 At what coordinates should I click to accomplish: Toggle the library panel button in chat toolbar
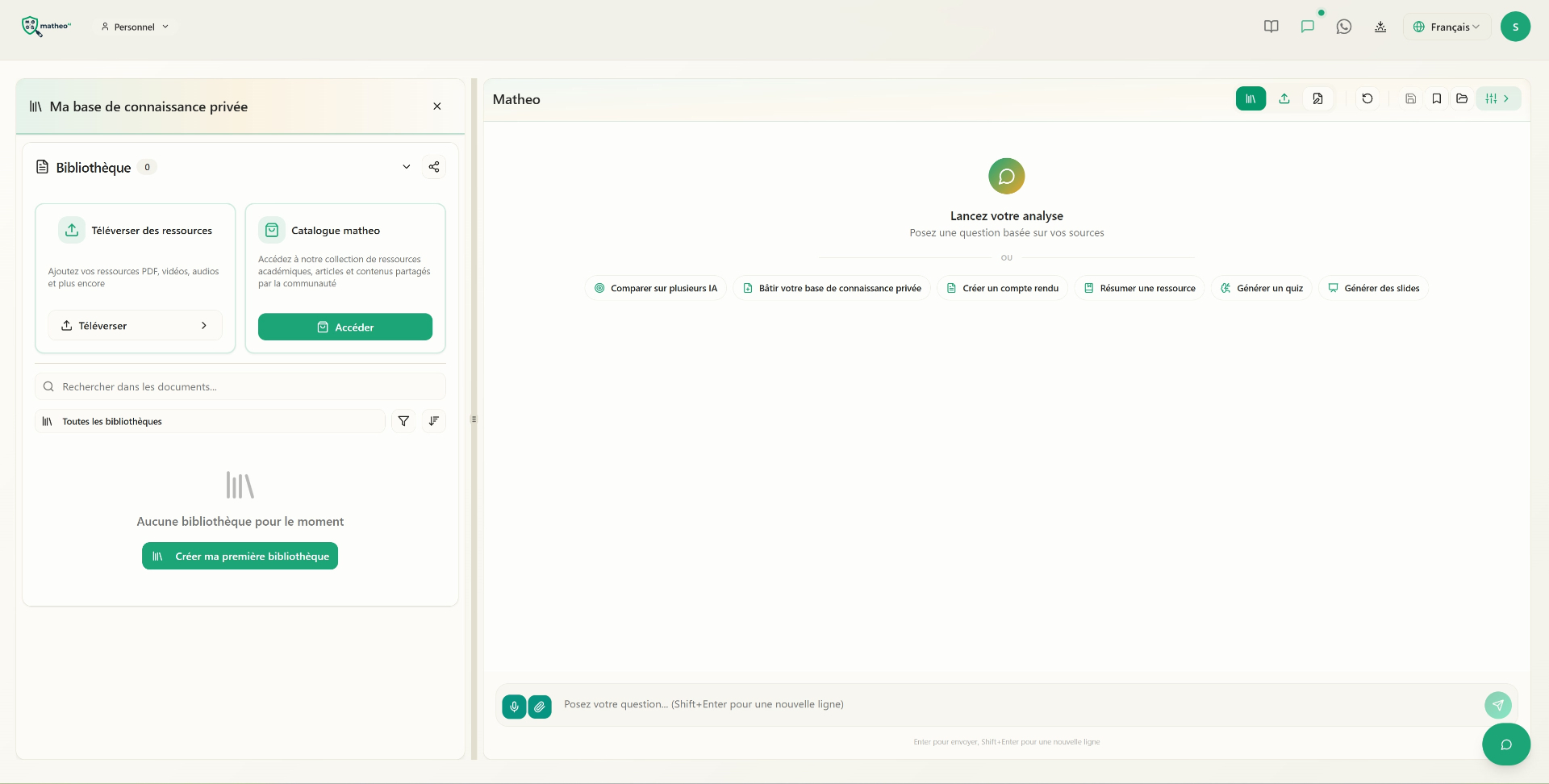pyautogui.click(x=1250, y=98)
